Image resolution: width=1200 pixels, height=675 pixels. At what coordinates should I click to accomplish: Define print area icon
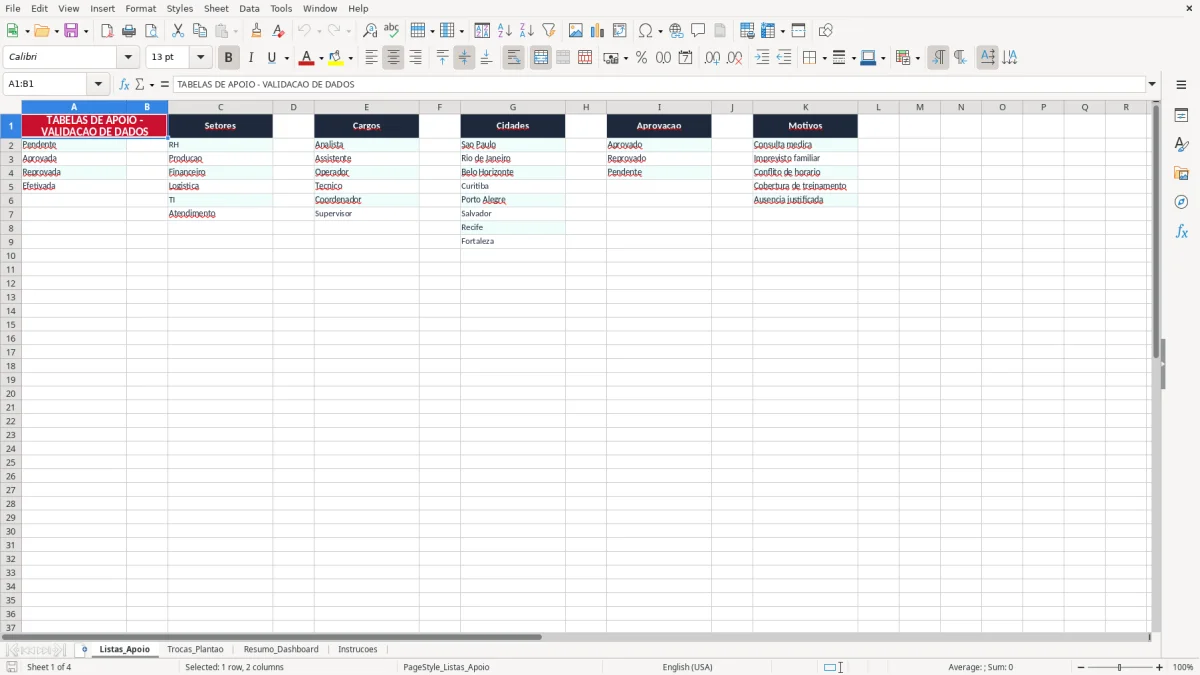[x=747, y=31]
